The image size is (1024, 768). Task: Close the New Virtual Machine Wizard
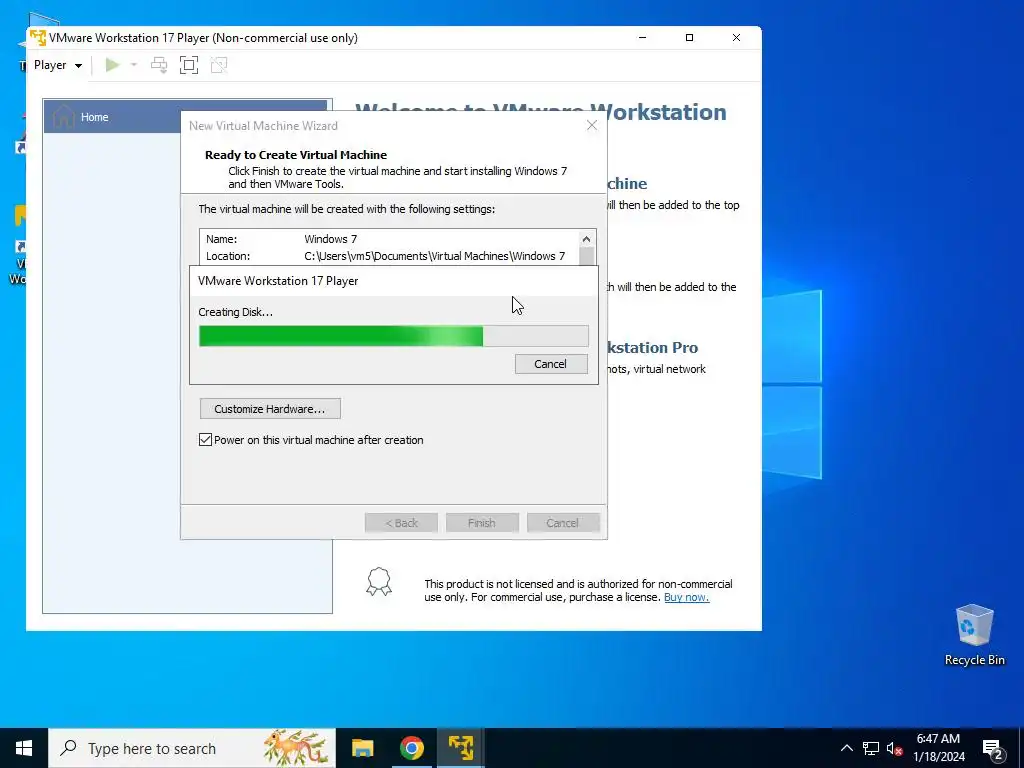(x=592, y=125)
